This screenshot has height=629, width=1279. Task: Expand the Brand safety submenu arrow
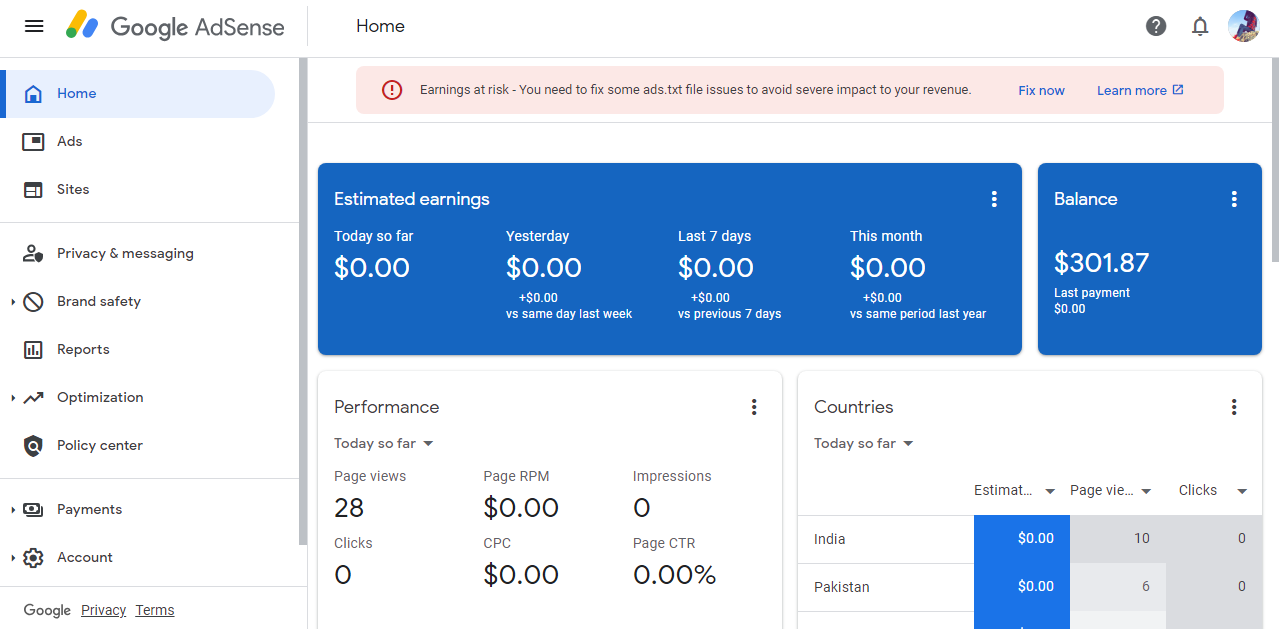[13, 301]
